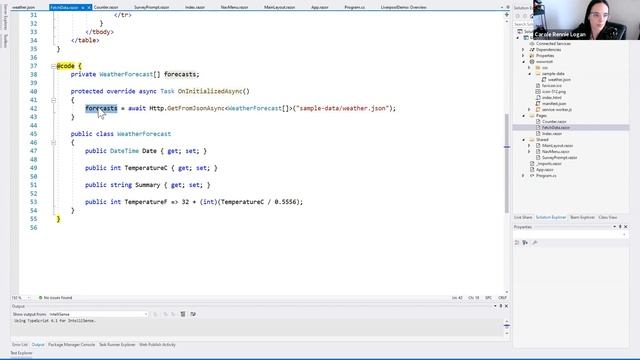
Task: Collapse the Pages folder node
Action: (x=524, y=116)
